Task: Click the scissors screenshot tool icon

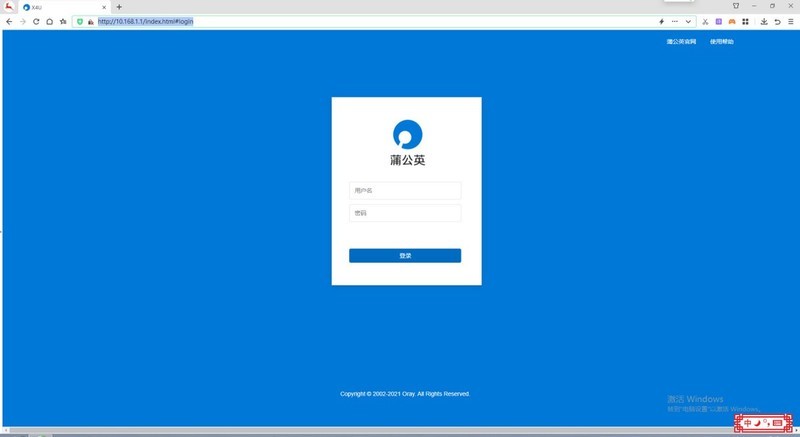Action: tap(705, 21)
